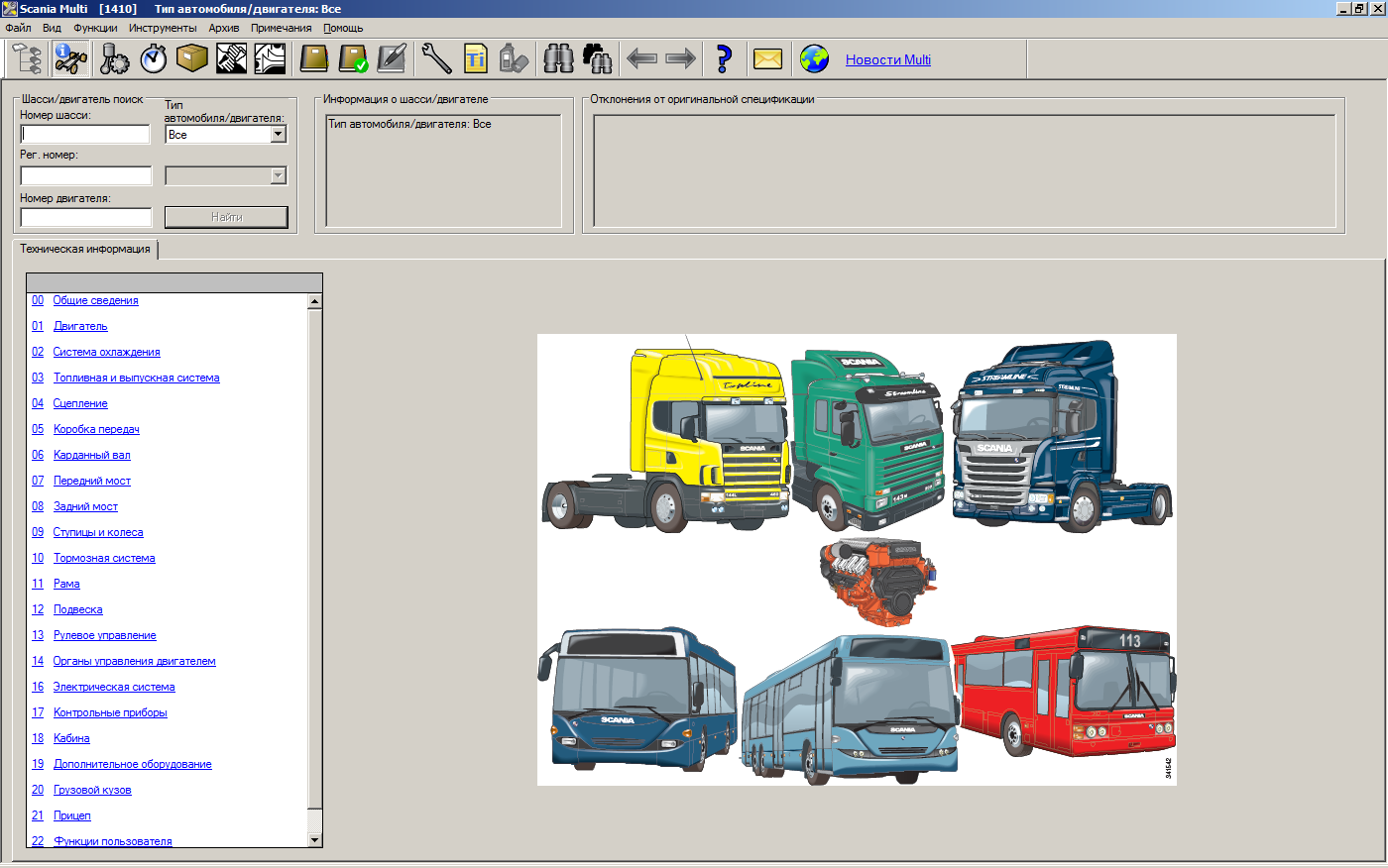This screenshot has width=1388, height=868.
Task: Click the binoculars icon with dark silhouettes
Action: click(597, 59)
